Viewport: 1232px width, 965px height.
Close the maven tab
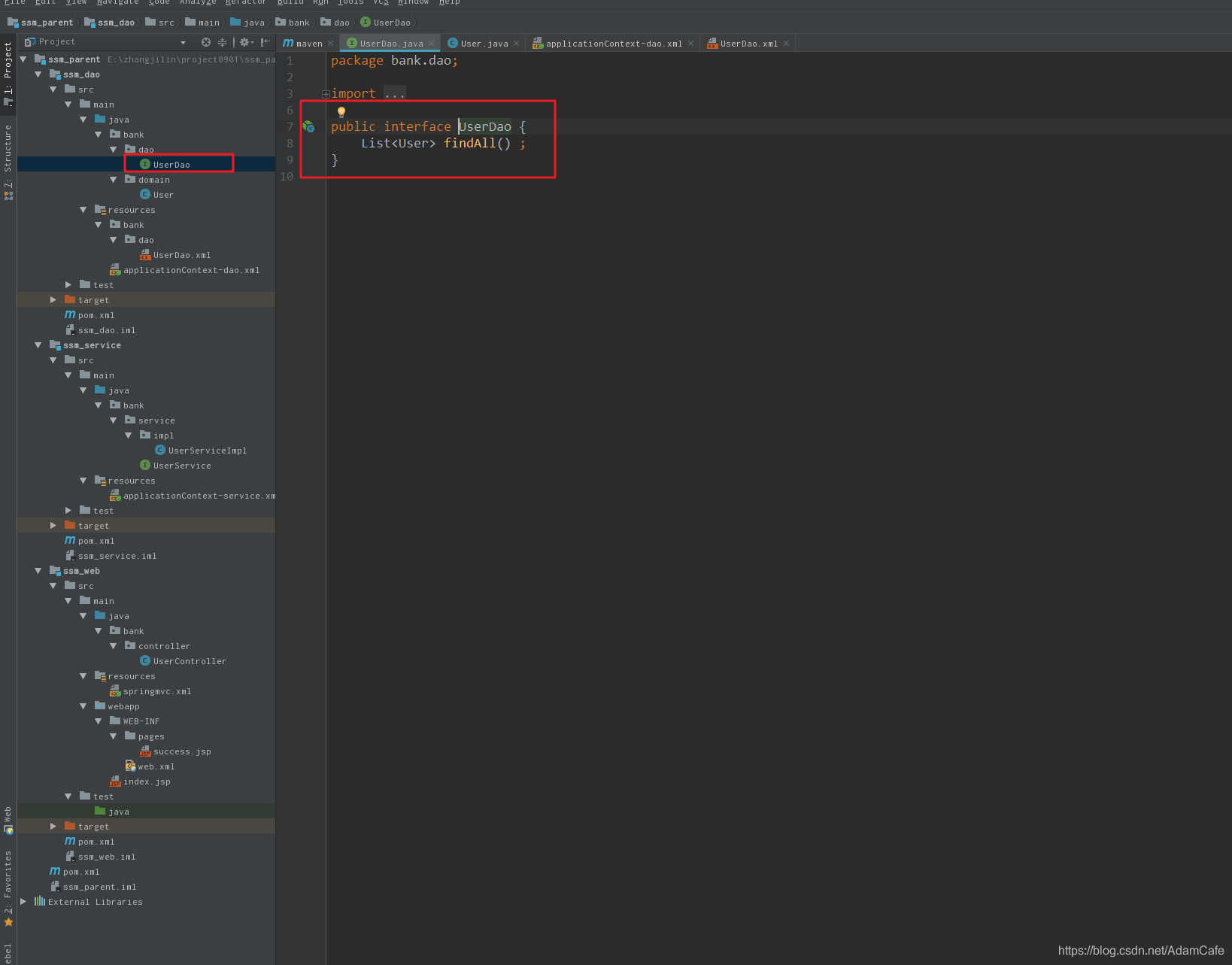tap(330, 44)
